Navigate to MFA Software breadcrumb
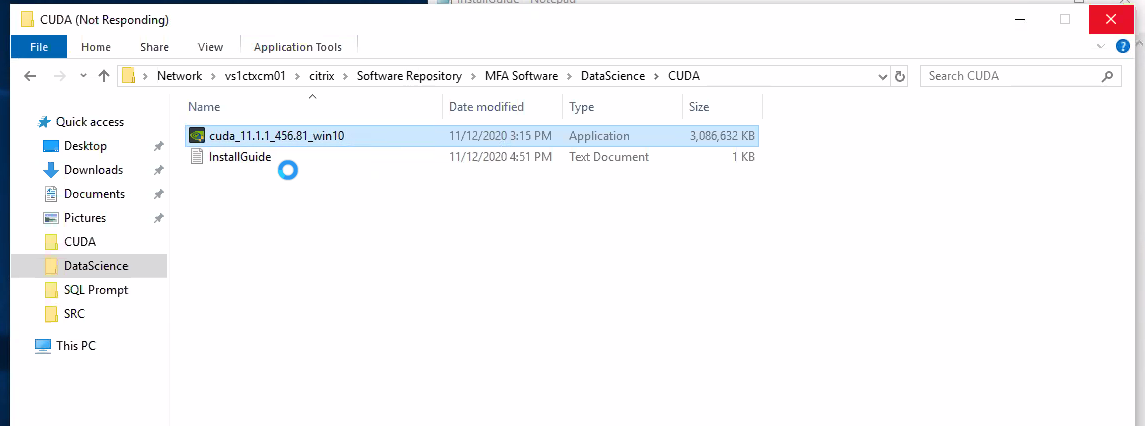 coord(521,76)
